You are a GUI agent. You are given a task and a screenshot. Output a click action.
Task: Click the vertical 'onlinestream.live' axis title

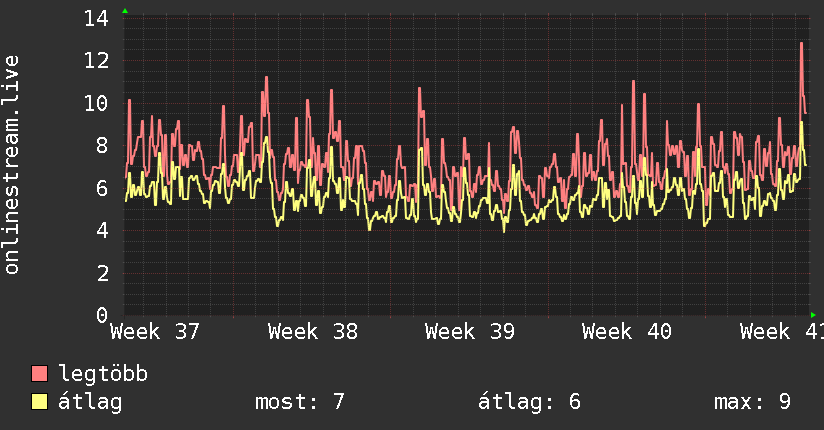(12, 165)
